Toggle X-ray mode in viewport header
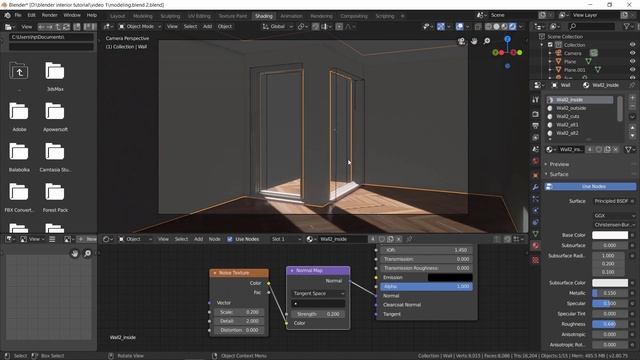The width and height of the screenshot is (640, 360). click(x=478, y=27)
